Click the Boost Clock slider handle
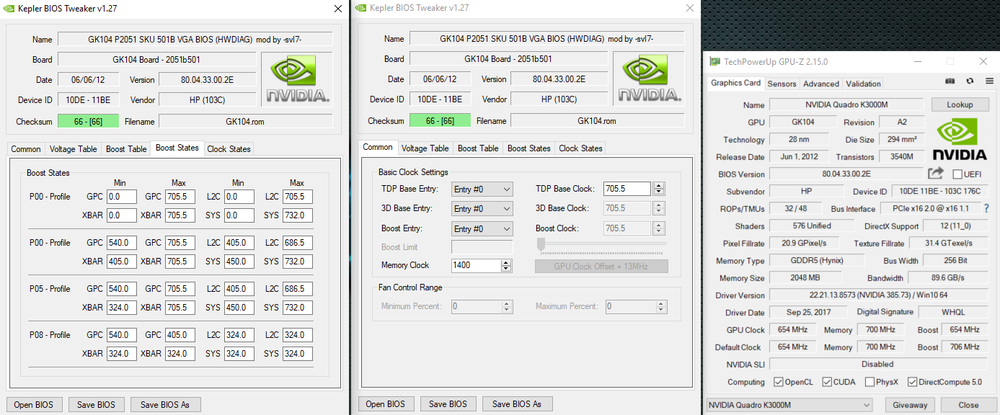1000x415 pixels. point(542,243)
